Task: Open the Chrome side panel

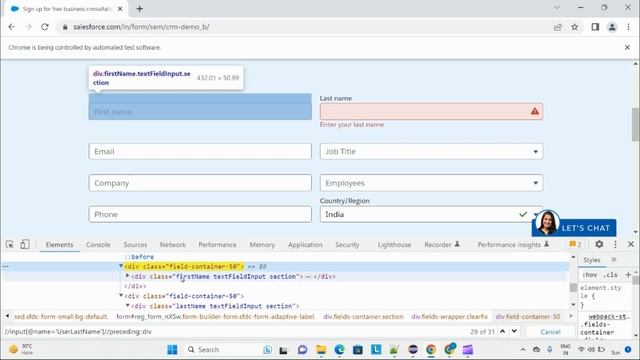Action: coord(595,27)
